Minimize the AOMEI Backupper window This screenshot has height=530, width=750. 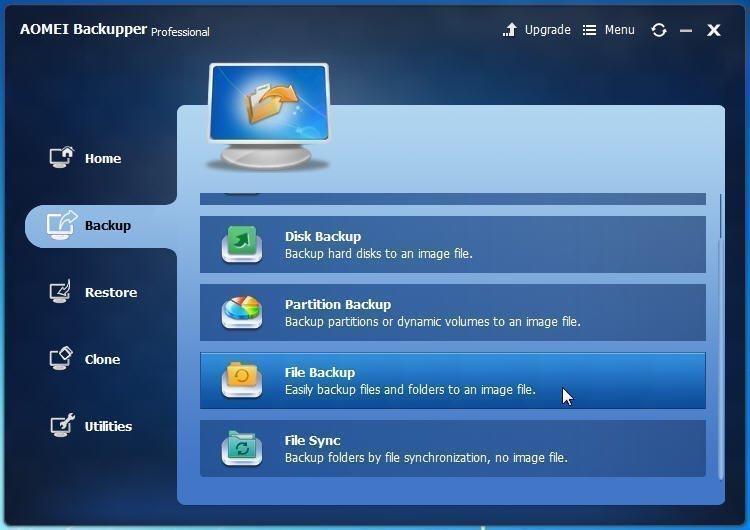(686, 31)
